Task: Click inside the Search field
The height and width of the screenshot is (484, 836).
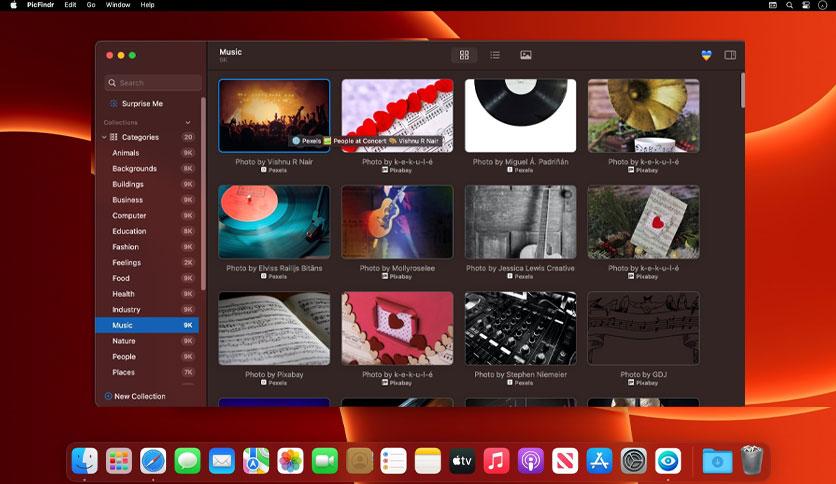Action: tap(153, 83)
